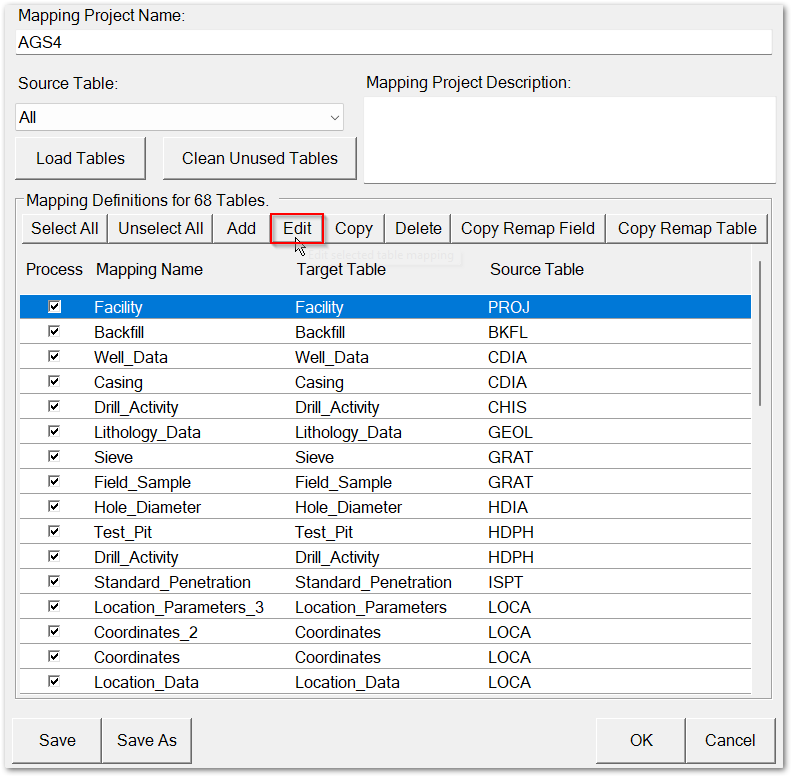Image resolution: width=792 pixels, height=777 pixels.
Task: Toggle the Standard_Penetration row checkbox
Action: [x=54, y=581]
